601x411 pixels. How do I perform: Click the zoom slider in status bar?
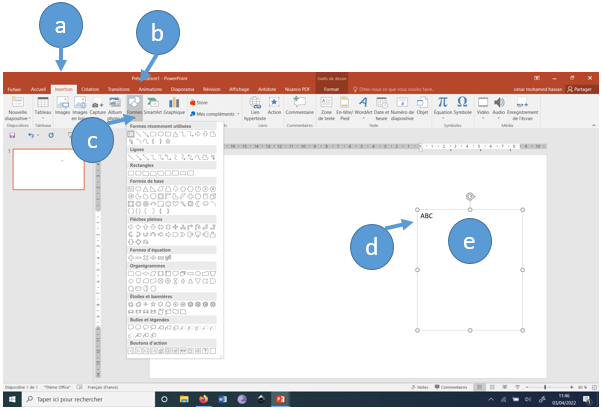(x=545, y=386)
